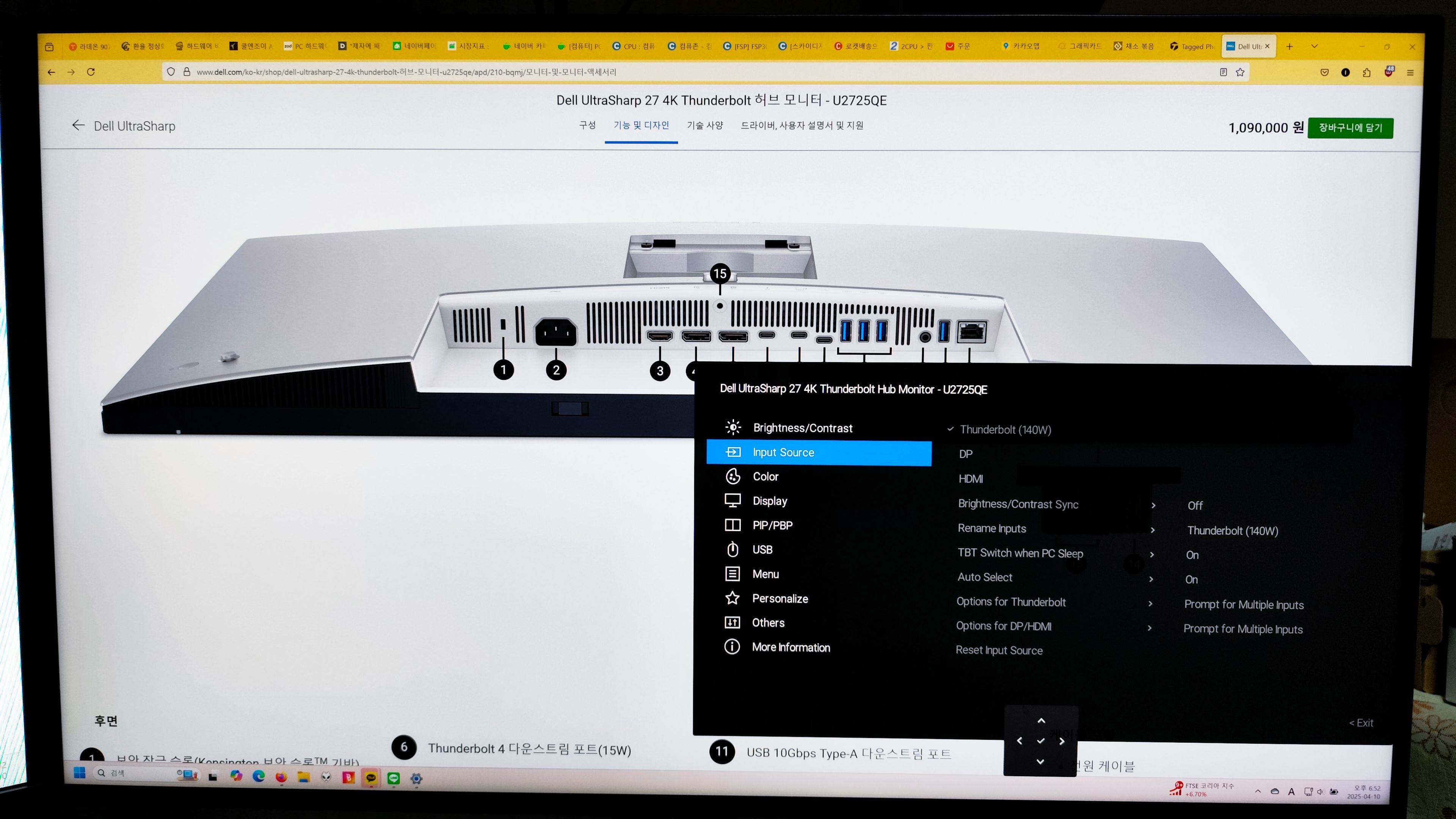This screenshot has width=1456, height=819.
Task: Open the Pocket save icon
Action: (1324, 72)
